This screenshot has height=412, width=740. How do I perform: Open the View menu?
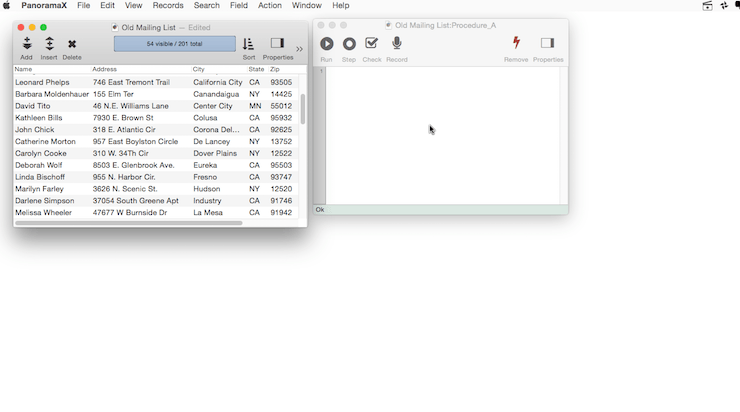(134, 6)
